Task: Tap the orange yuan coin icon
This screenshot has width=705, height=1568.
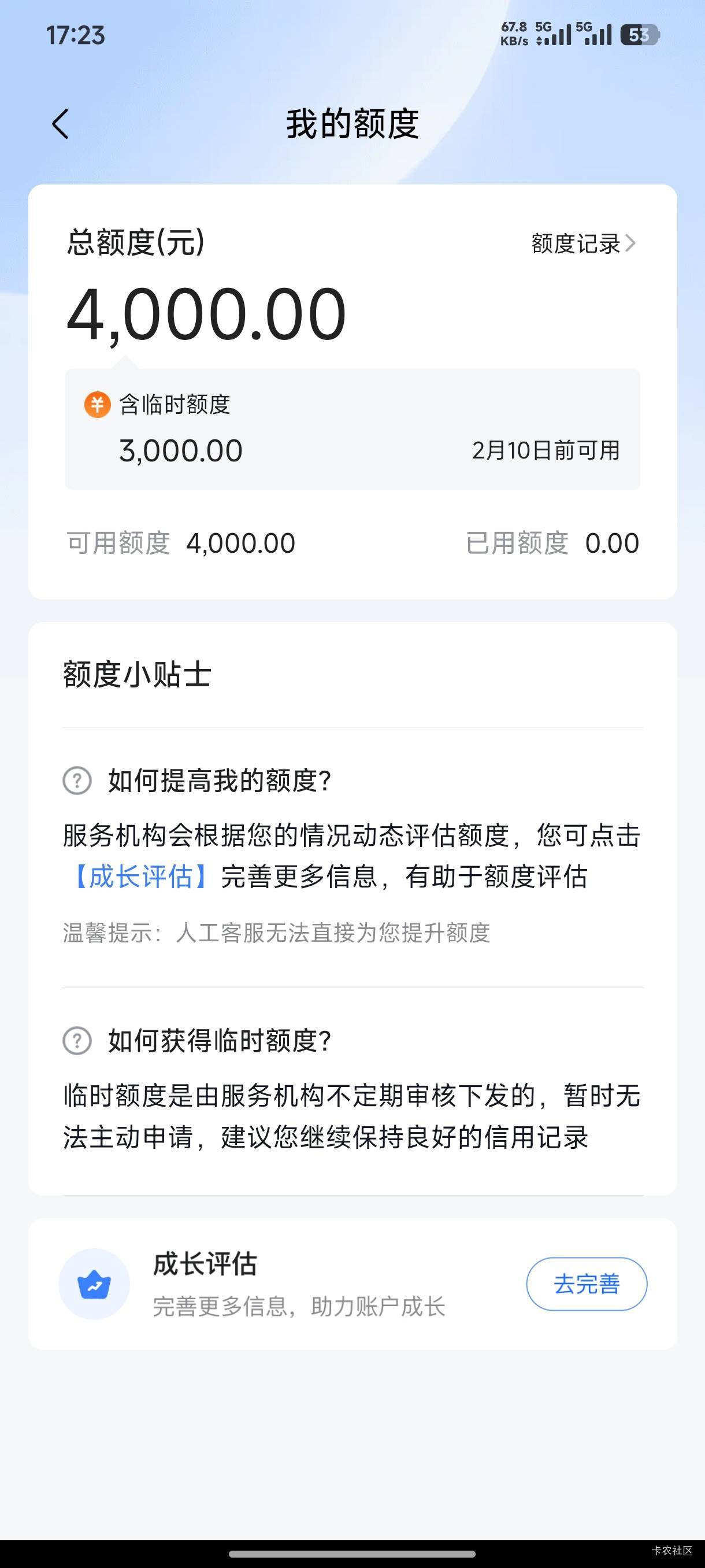Action: (97, 405)
